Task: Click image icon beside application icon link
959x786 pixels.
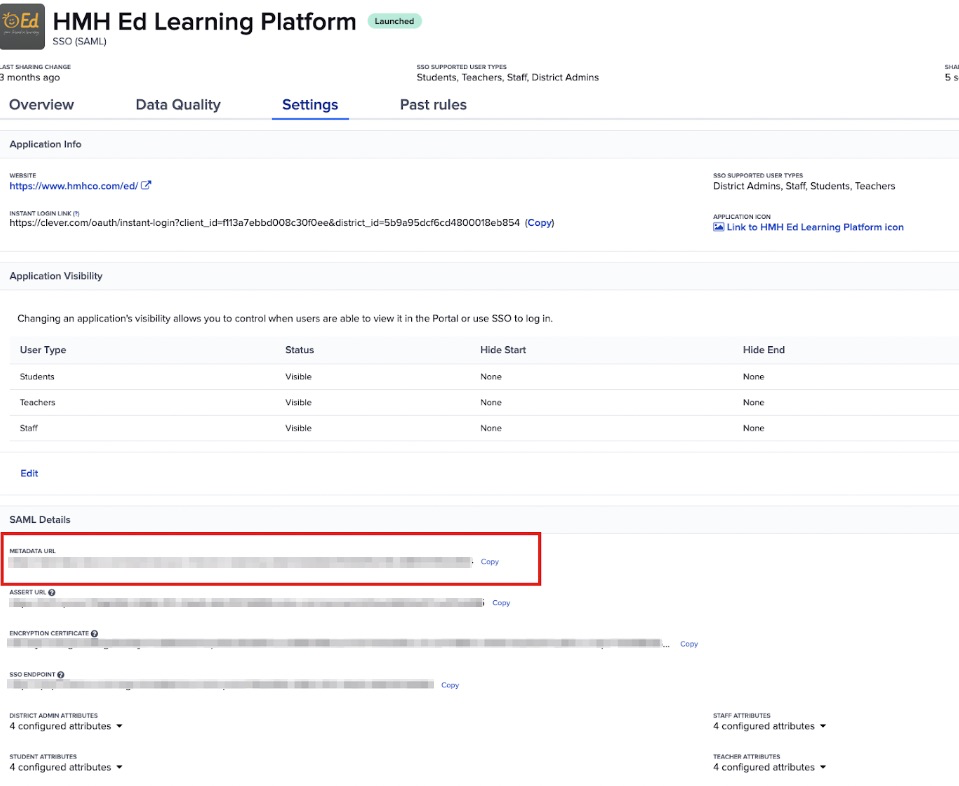Action: (x=718, y=227)
